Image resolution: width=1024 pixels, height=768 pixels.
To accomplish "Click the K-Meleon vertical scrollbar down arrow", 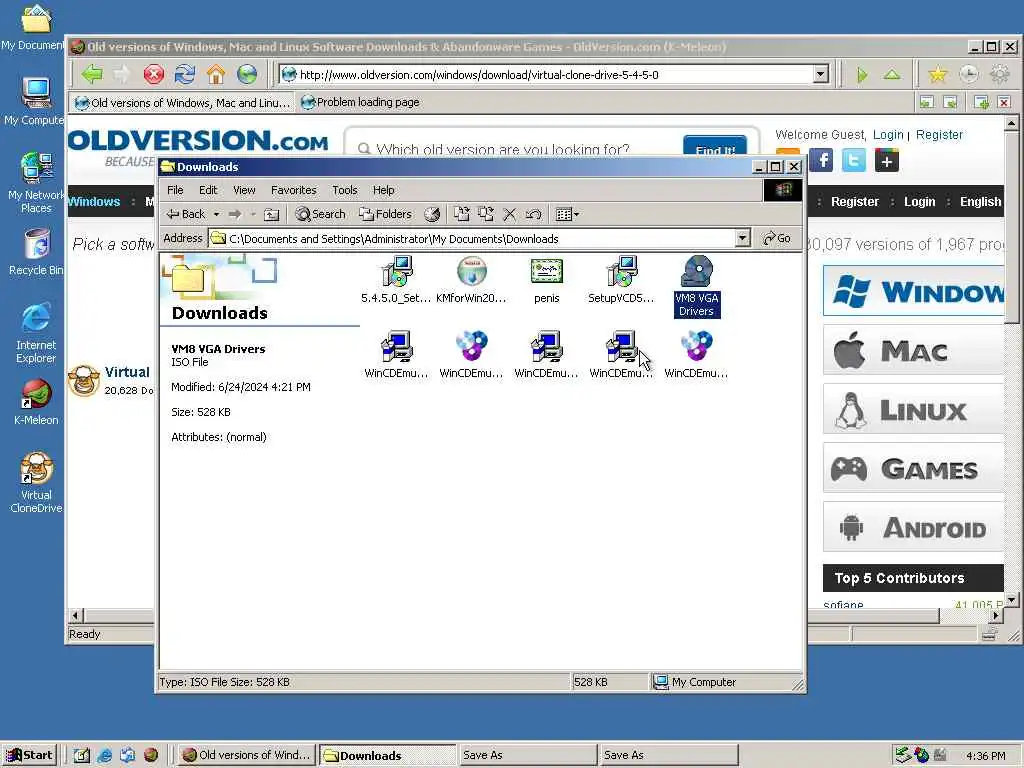I will [1011, 599].
